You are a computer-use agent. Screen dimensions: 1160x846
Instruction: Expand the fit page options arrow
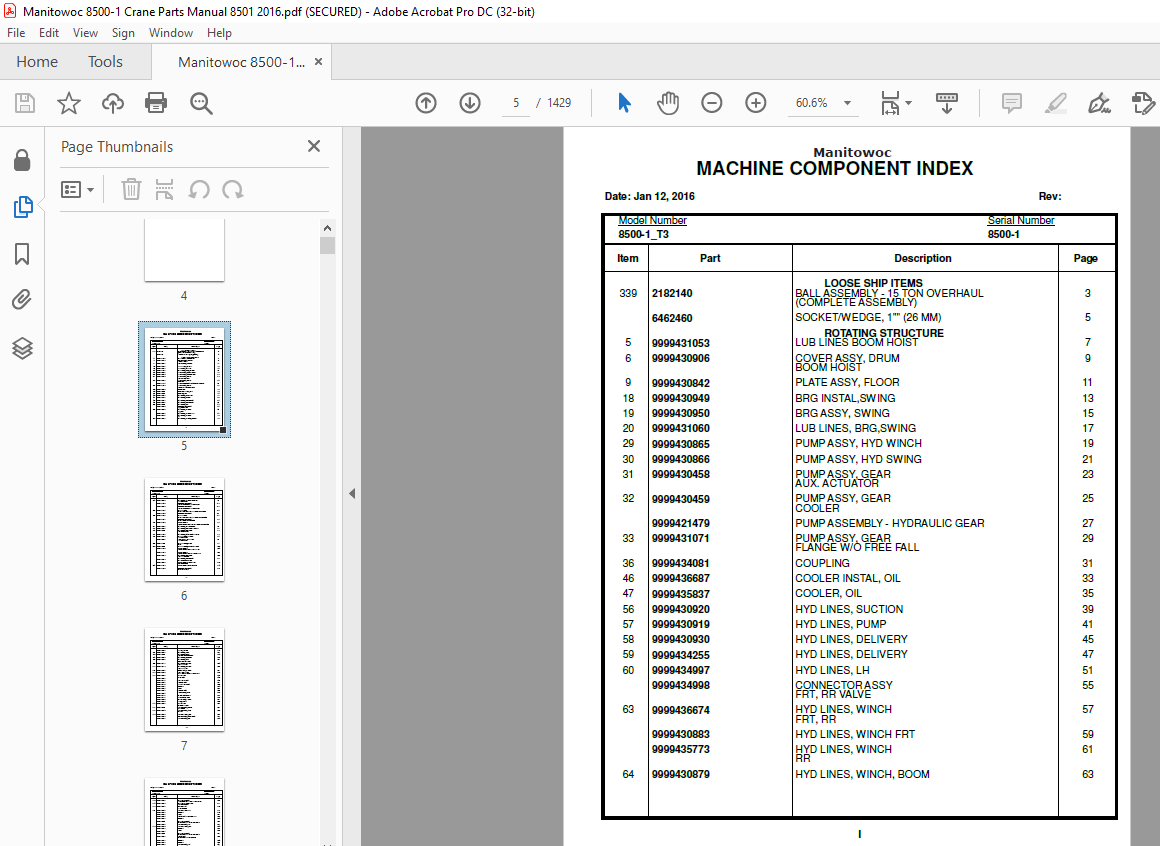pos(908,103)
